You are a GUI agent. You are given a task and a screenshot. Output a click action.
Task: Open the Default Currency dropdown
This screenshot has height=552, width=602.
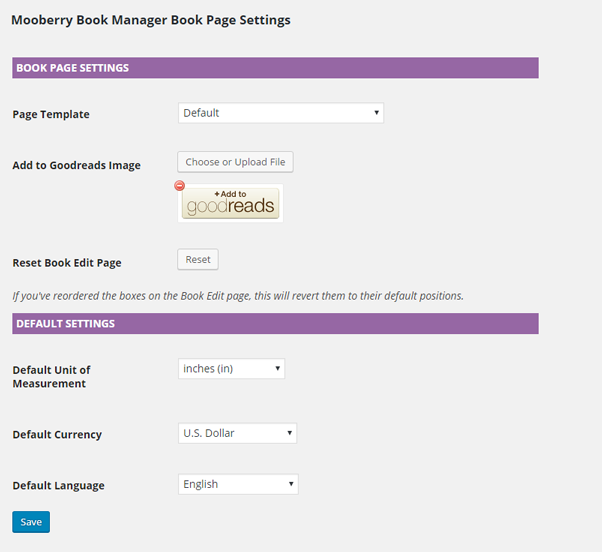tap(237, 433)
